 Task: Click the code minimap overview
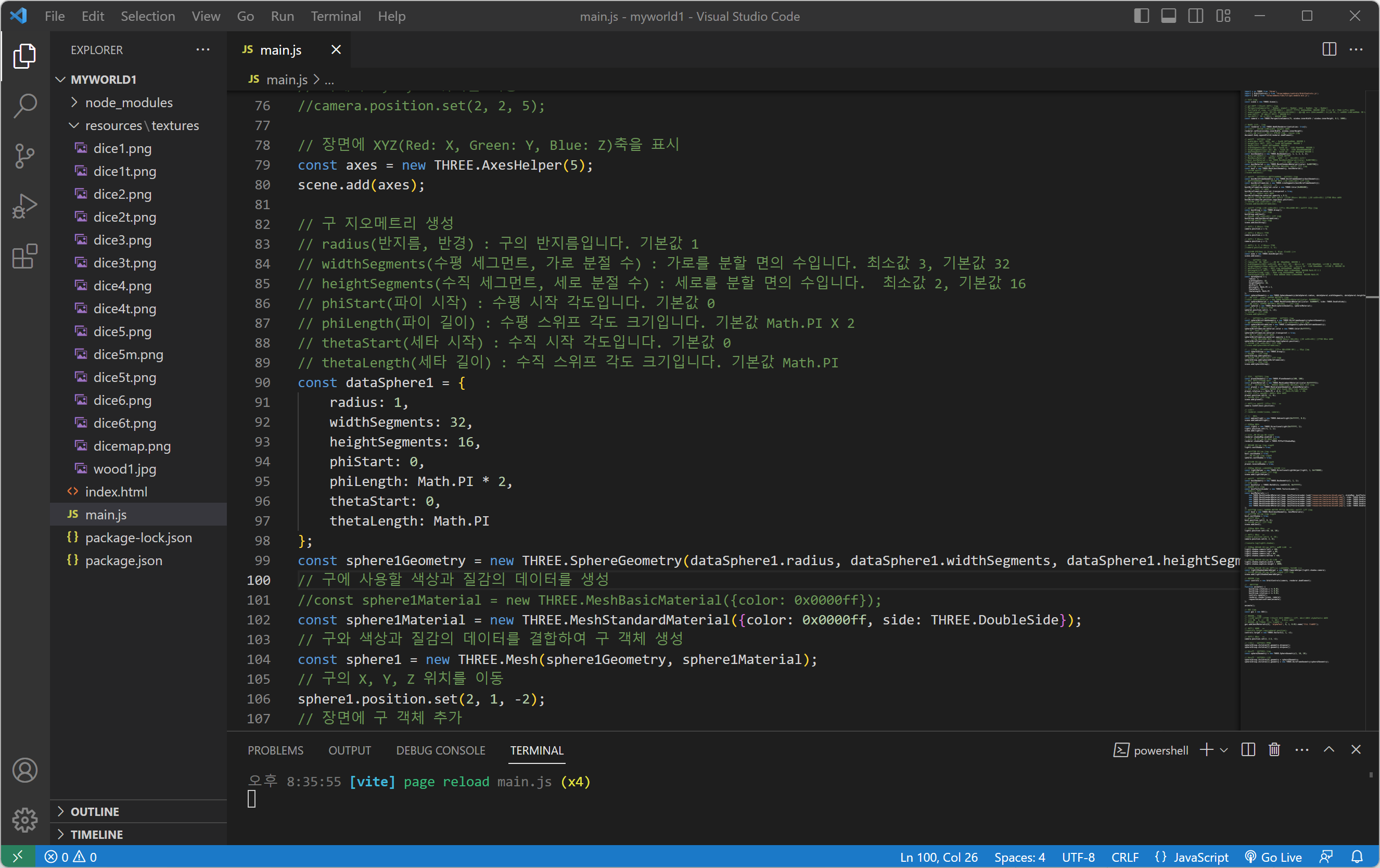click(1301, 344)
